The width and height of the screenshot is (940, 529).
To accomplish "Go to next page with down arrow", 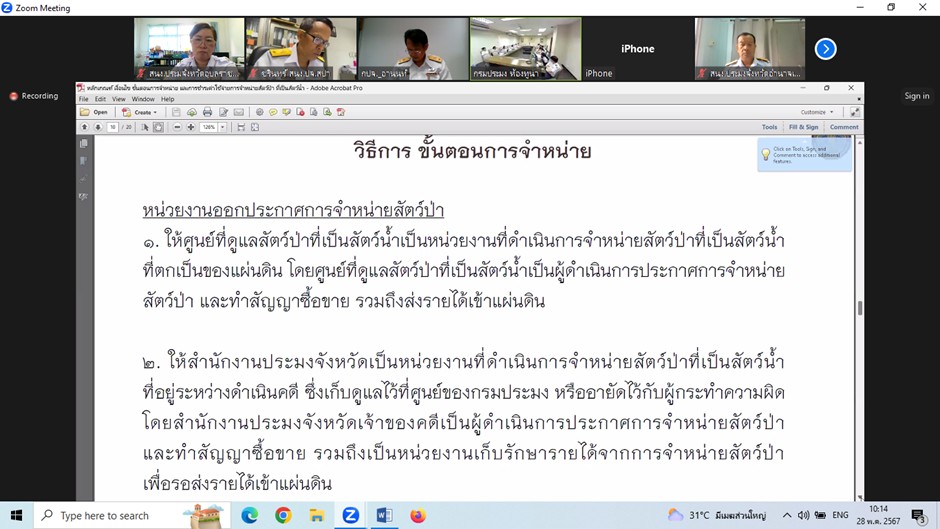I will click(98, 128).
